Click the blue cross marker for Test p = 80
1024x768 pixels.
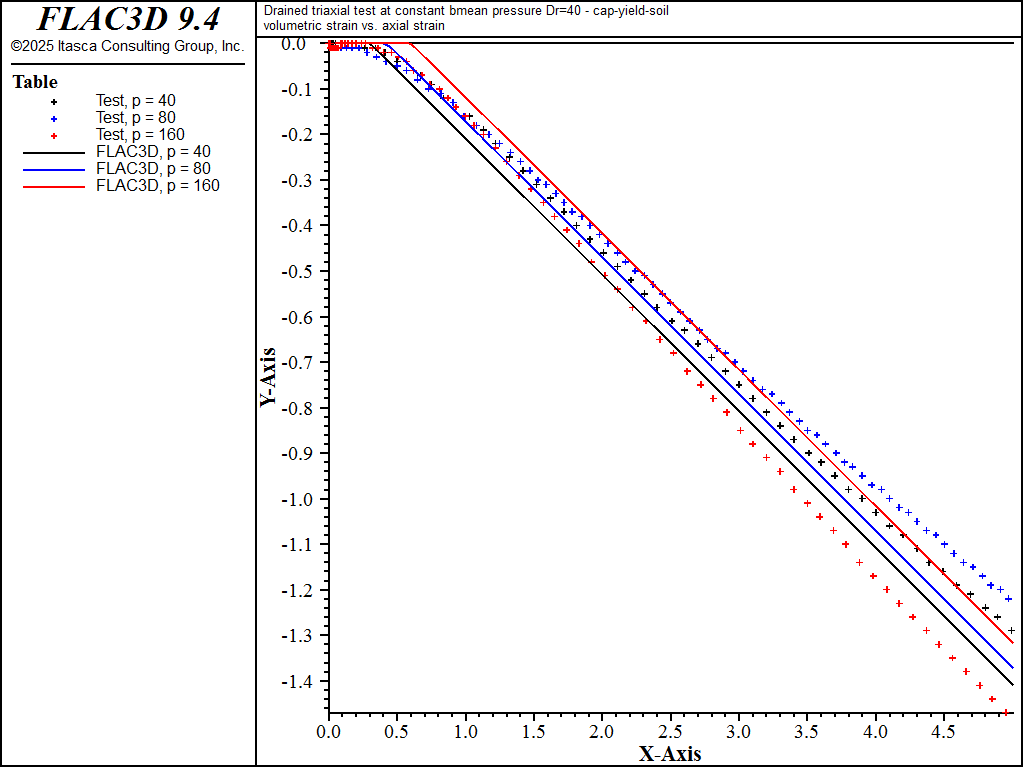[54, 118]
